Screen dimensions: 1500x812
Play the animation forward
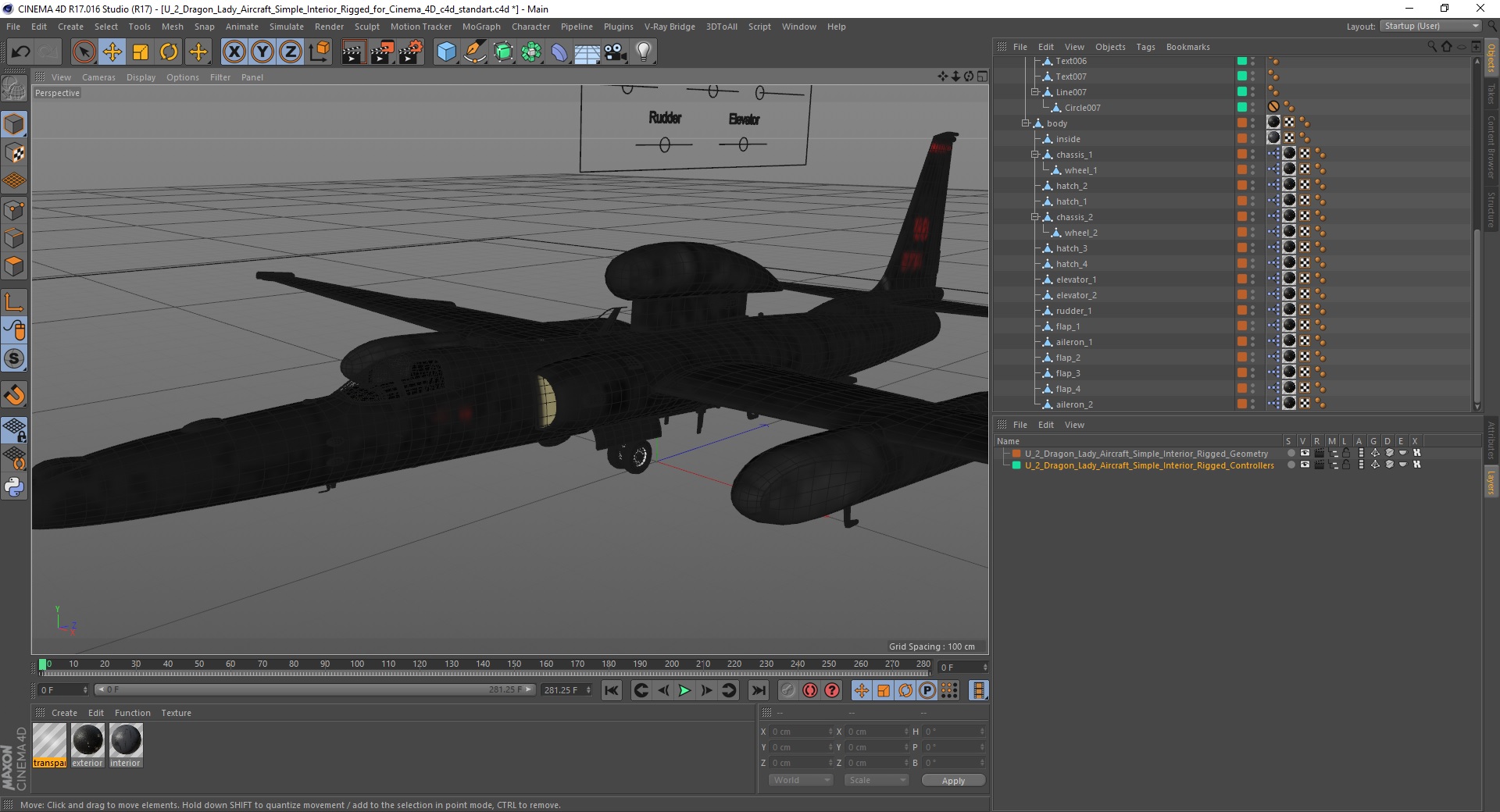pos(684,690)
